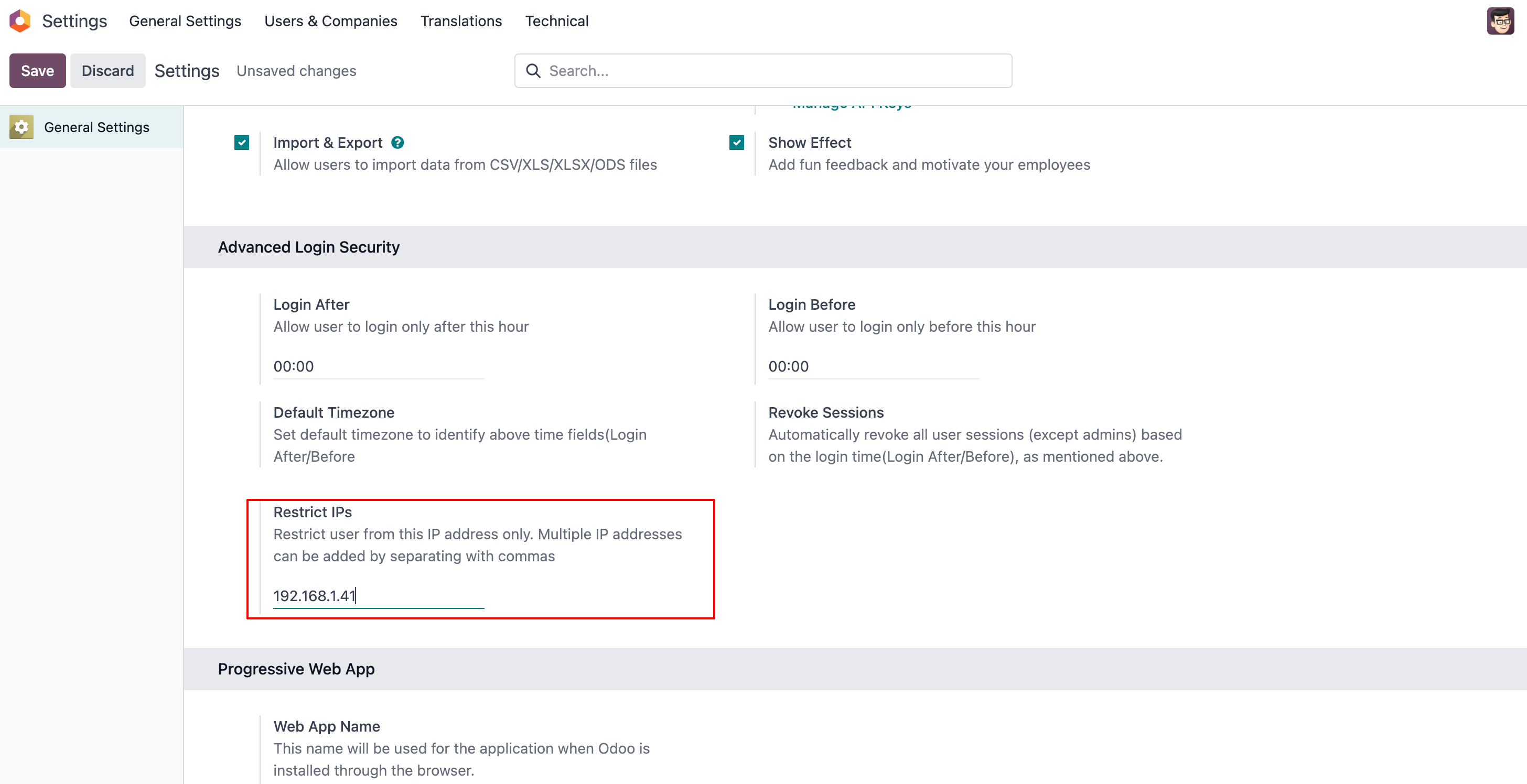1527x784 pixels.
Task: Click the Login Before label
Action: click(x=812, y=304)
